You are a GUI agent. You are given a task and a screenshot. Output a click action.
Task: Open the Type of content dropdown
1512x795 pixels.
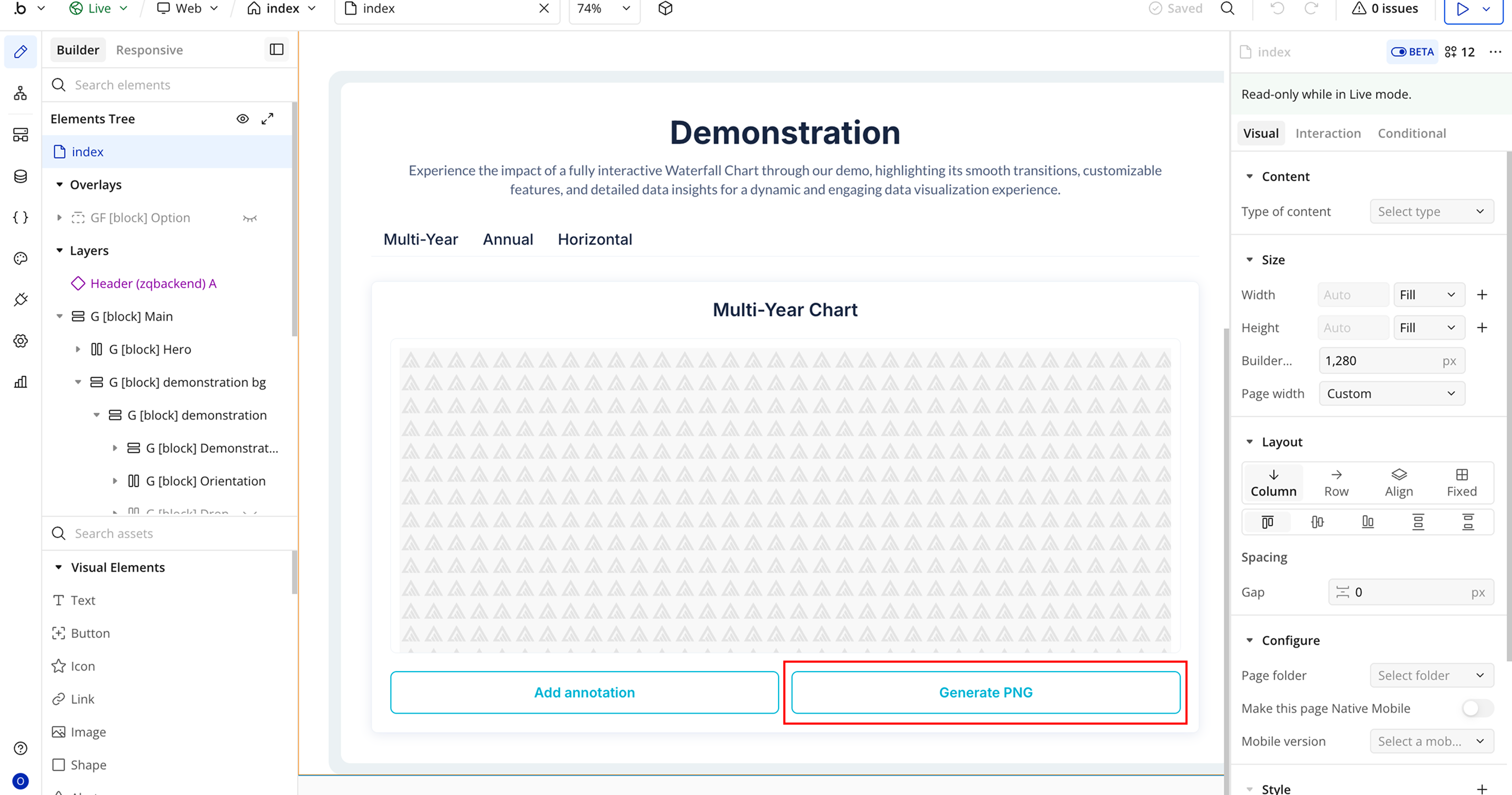tap(1431, 212)
